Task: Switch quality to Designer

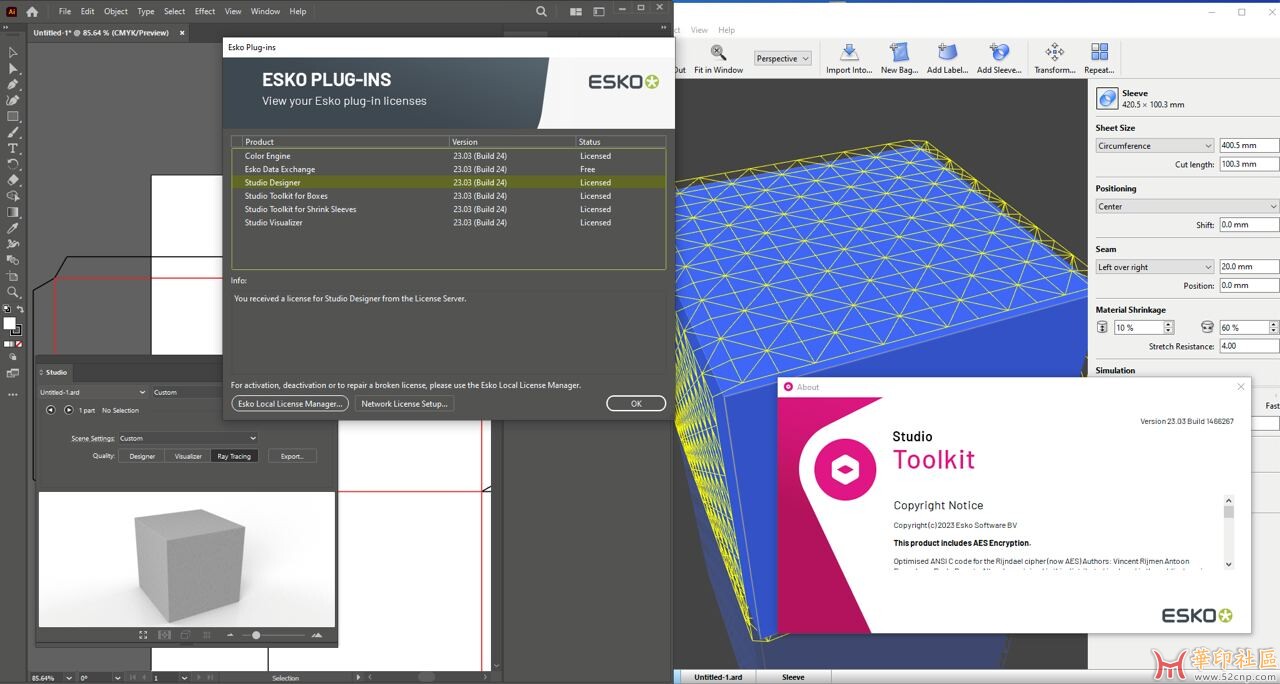Action: [142, 456]
